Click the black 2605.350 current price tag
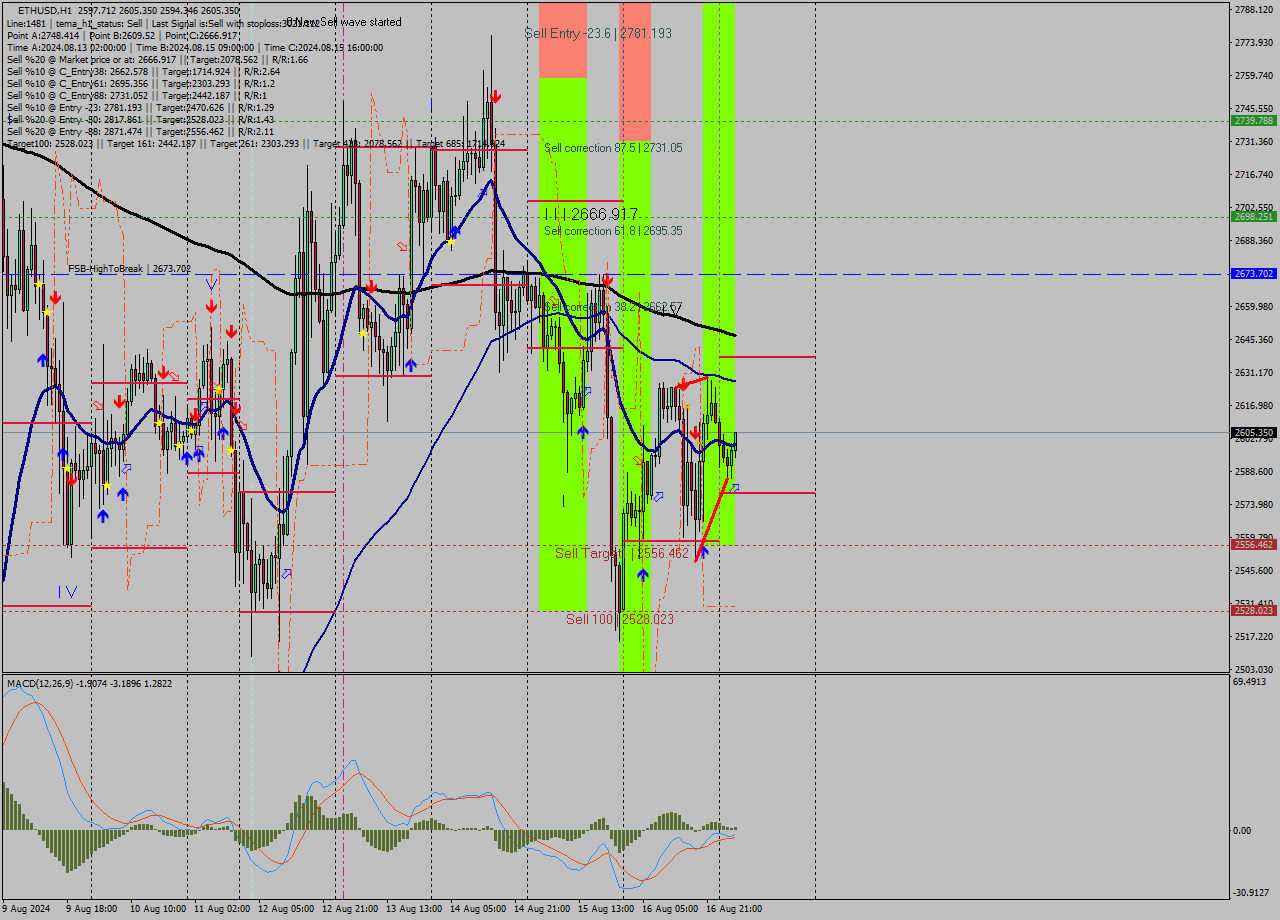The height and width of the screenshot is (920, 1280). pyautogui.click(x=1253, y=433)
